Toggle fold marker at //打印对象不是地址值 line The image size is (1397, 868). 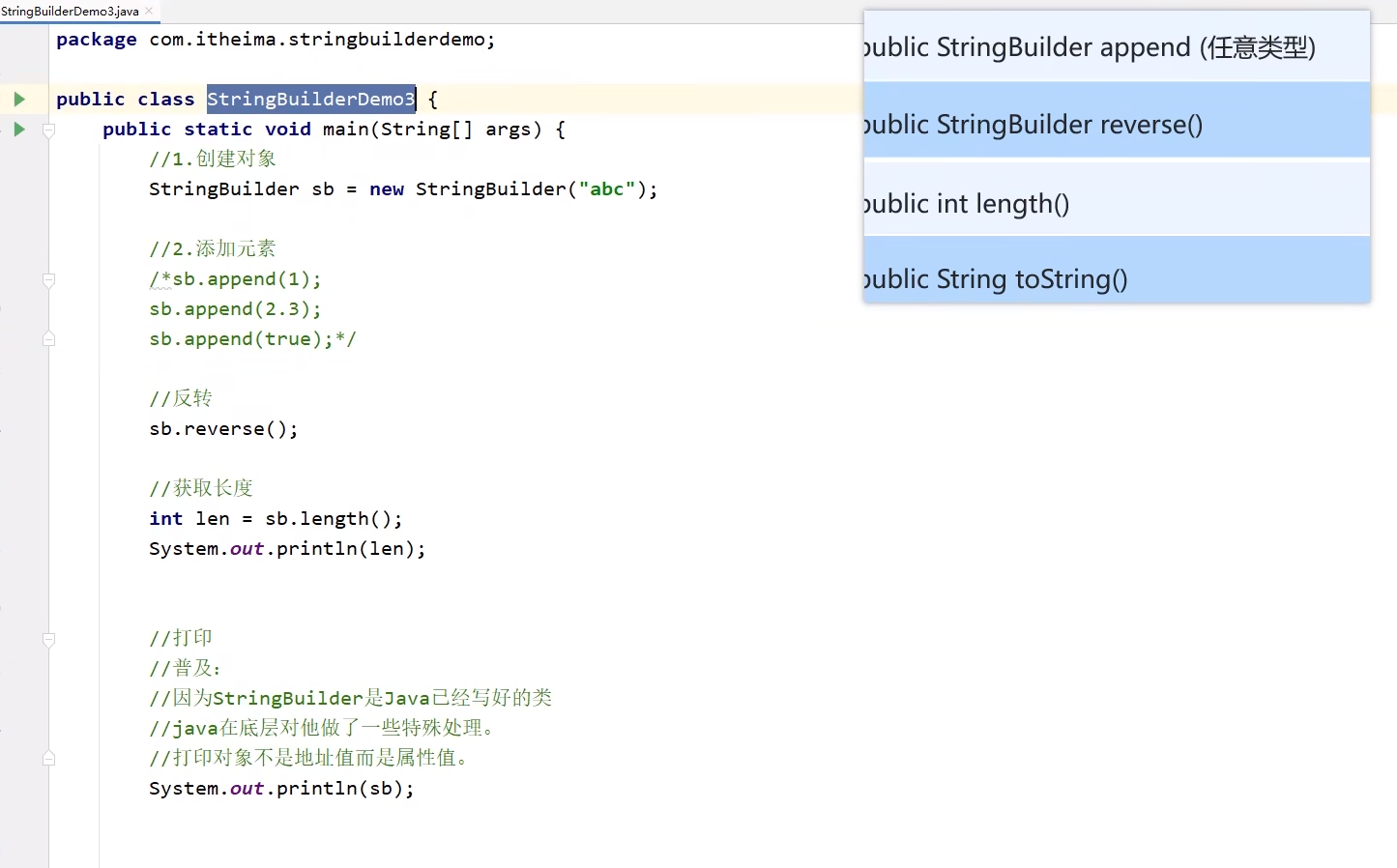(48, 759)
